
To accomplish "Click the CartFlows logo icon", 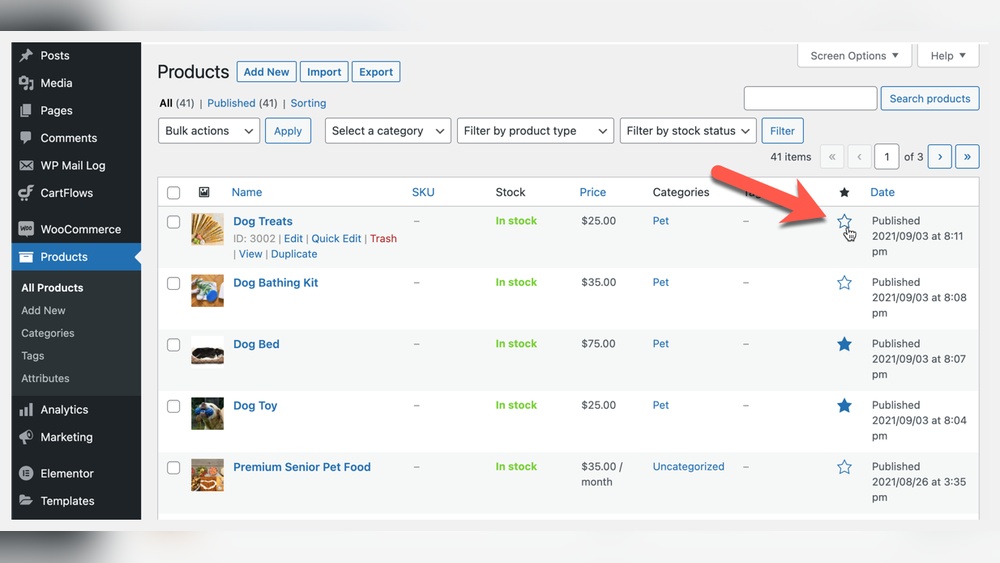I will pos(26,193).
